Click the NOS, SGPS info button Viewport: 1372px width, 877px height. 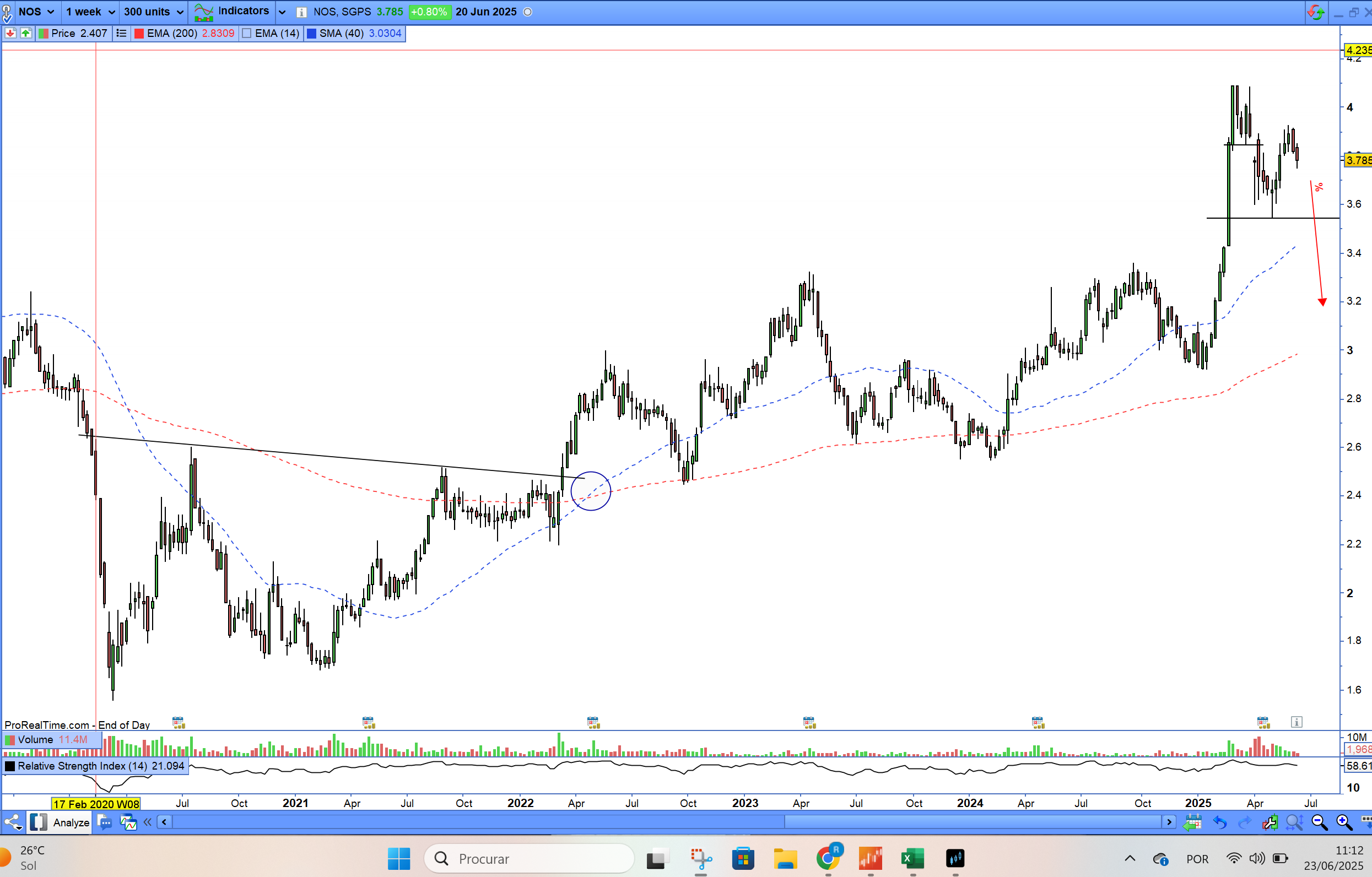click(x=301, y=12)
